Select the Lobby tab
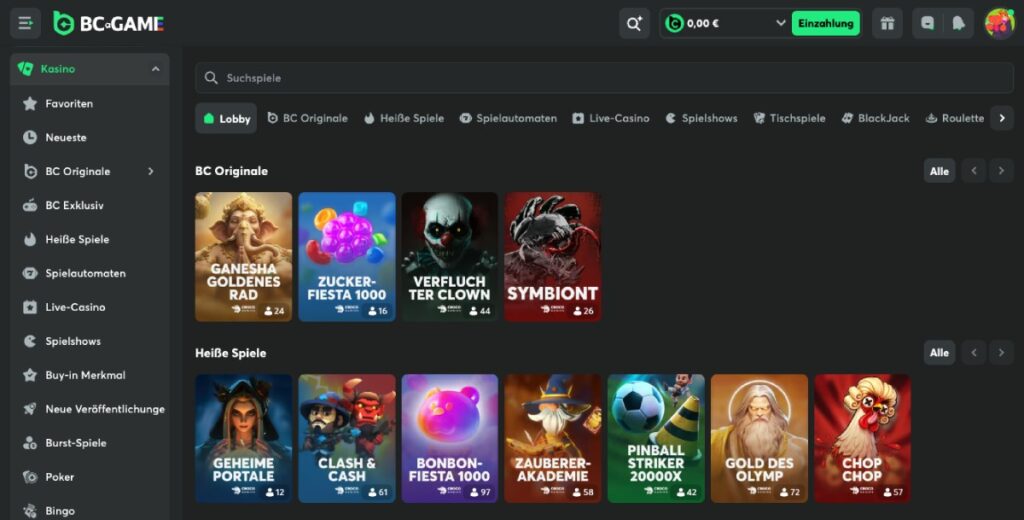The image size is (1024, 520). pyautogui.click(x=226, y=118)
